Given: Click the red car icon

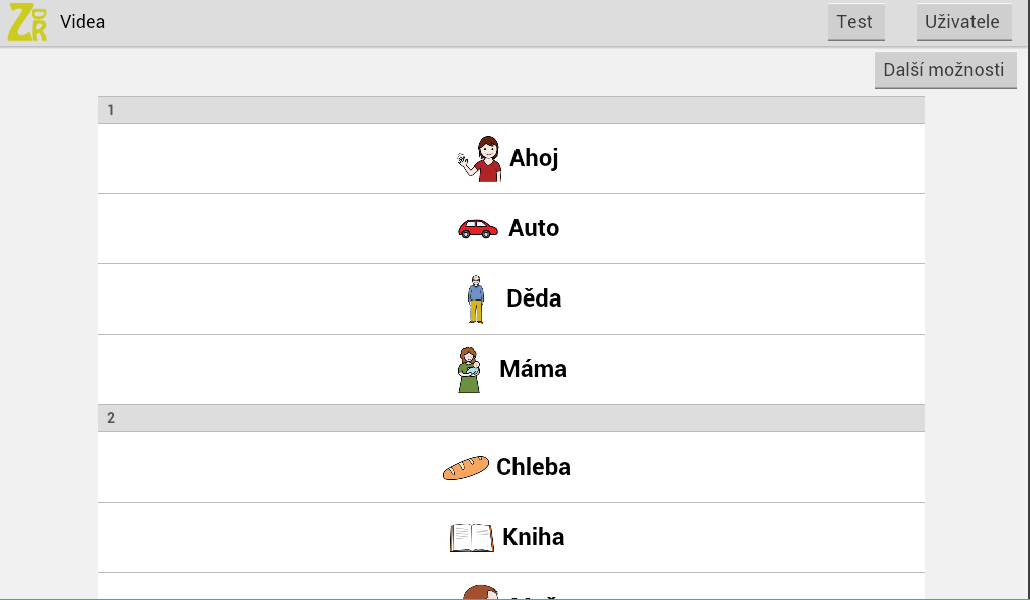Looking at the screenshot, I should (x=478, y=229).
